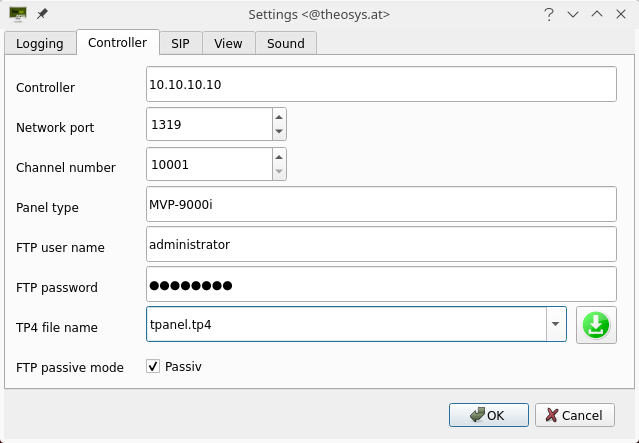The width and height of the screenshot is (639, 443).
Task: Click the application icon in title bar
Action: click(x=18, y=14)
